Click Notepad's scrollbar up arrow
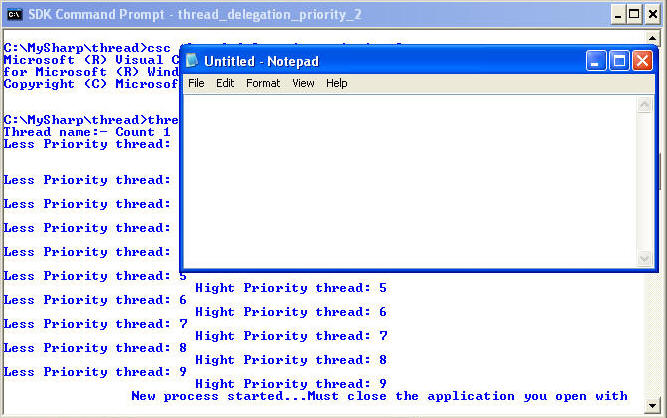Viewport: 667px width, 418px height. (x=645, y=104)
